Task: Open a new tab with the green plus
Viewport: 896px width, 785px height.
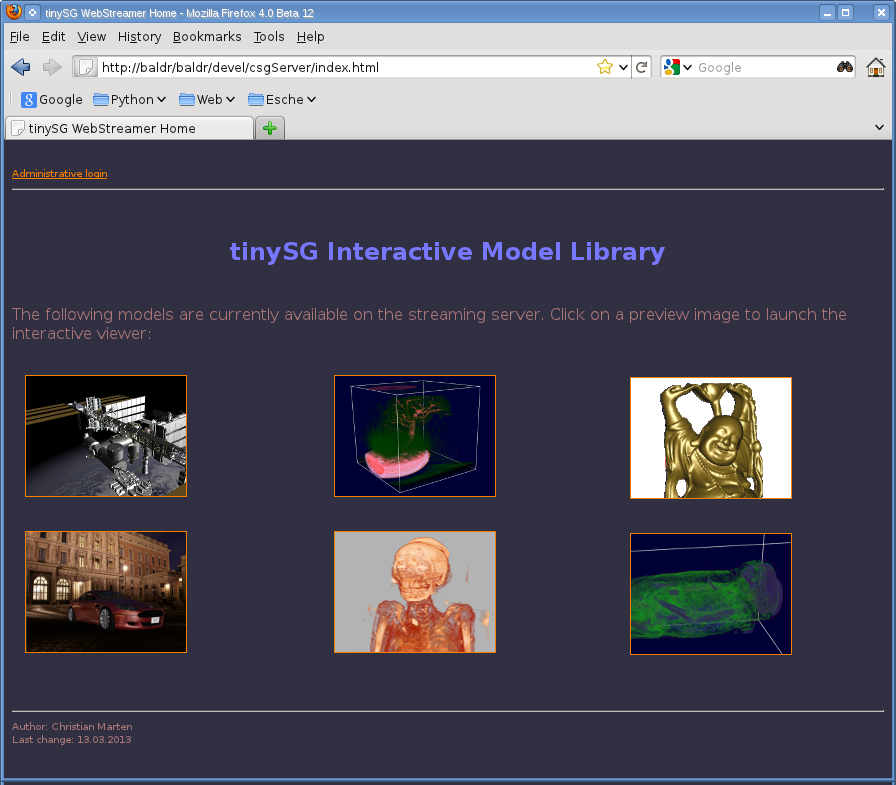Action: pos(269,128)
